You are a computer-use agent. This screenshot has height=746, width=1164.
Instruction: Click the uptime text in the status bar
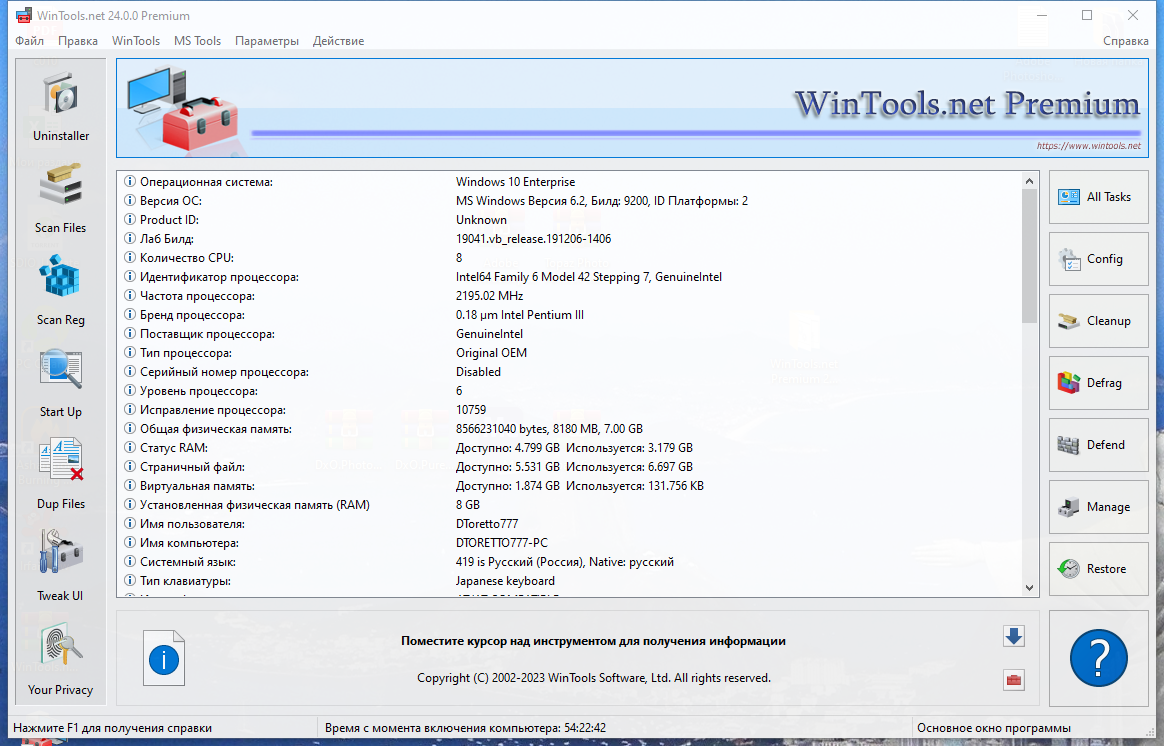pos(465,727)
